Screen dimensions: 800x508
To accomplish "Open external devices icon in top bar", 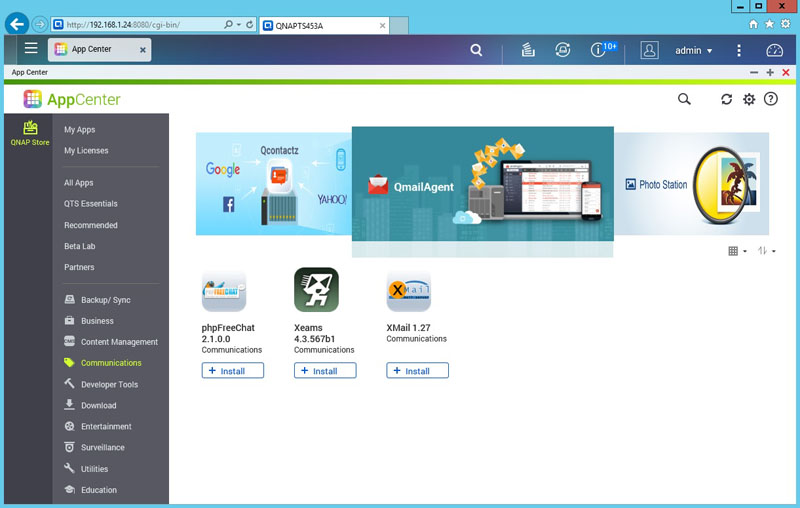I will pos(563,50).
